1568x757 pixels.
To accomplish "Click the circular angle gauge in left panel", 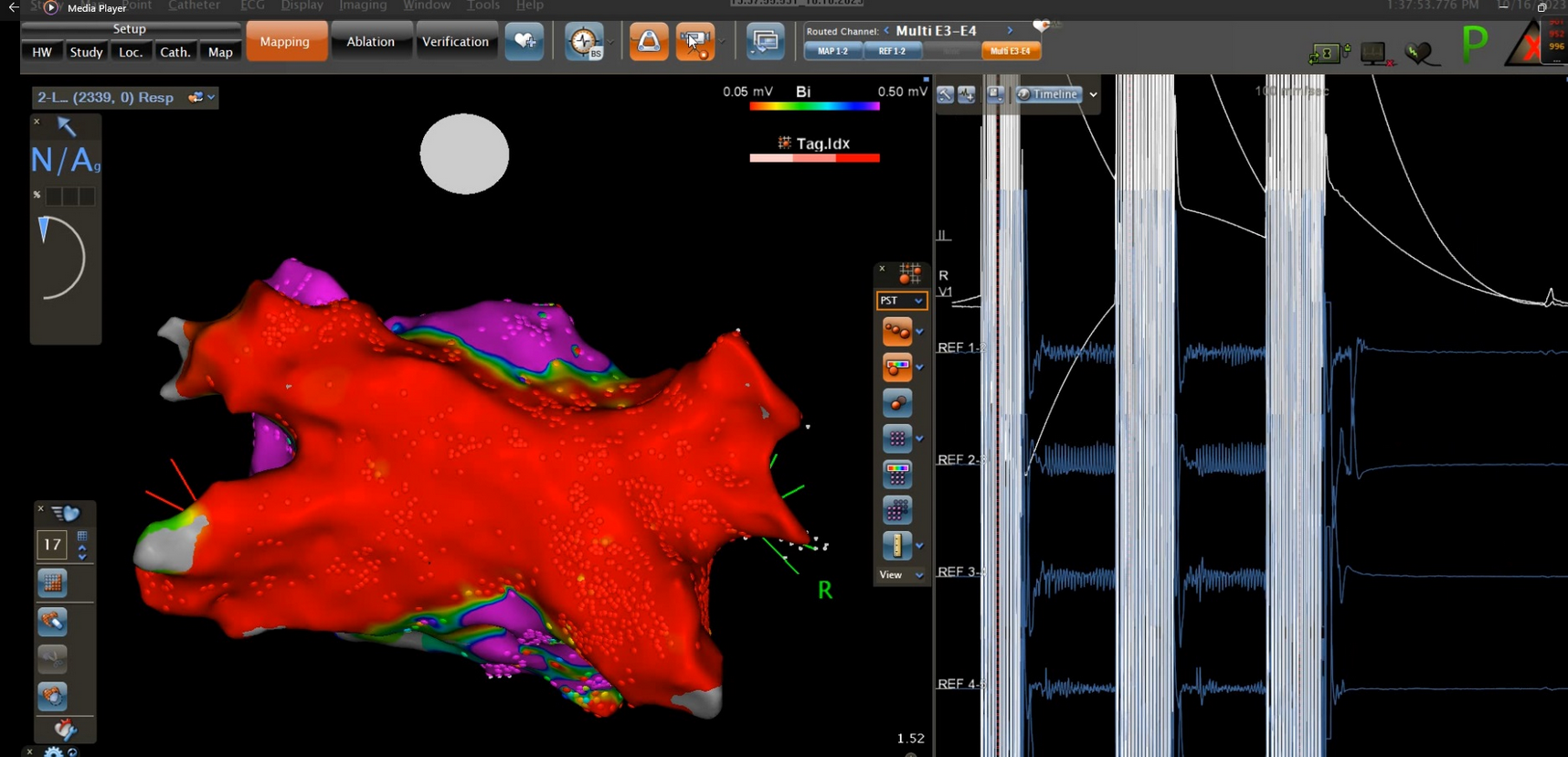I will click(62, 258).
